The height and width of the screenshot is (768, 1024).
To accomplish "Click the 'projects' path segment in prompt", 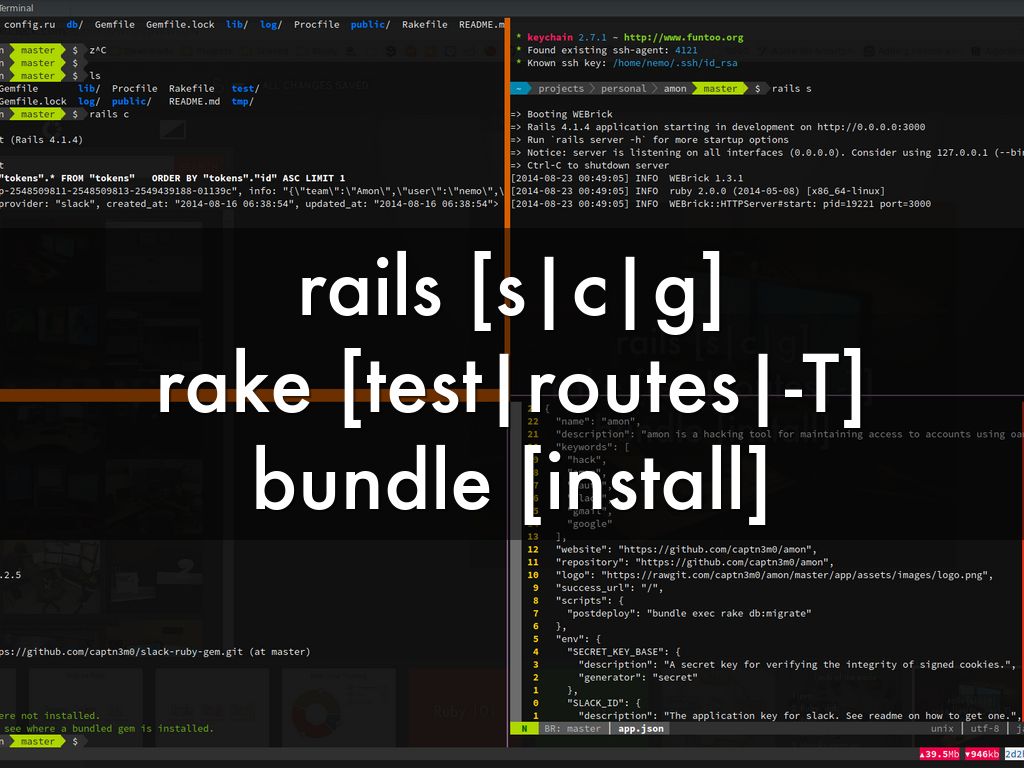I will coord(560,89).
